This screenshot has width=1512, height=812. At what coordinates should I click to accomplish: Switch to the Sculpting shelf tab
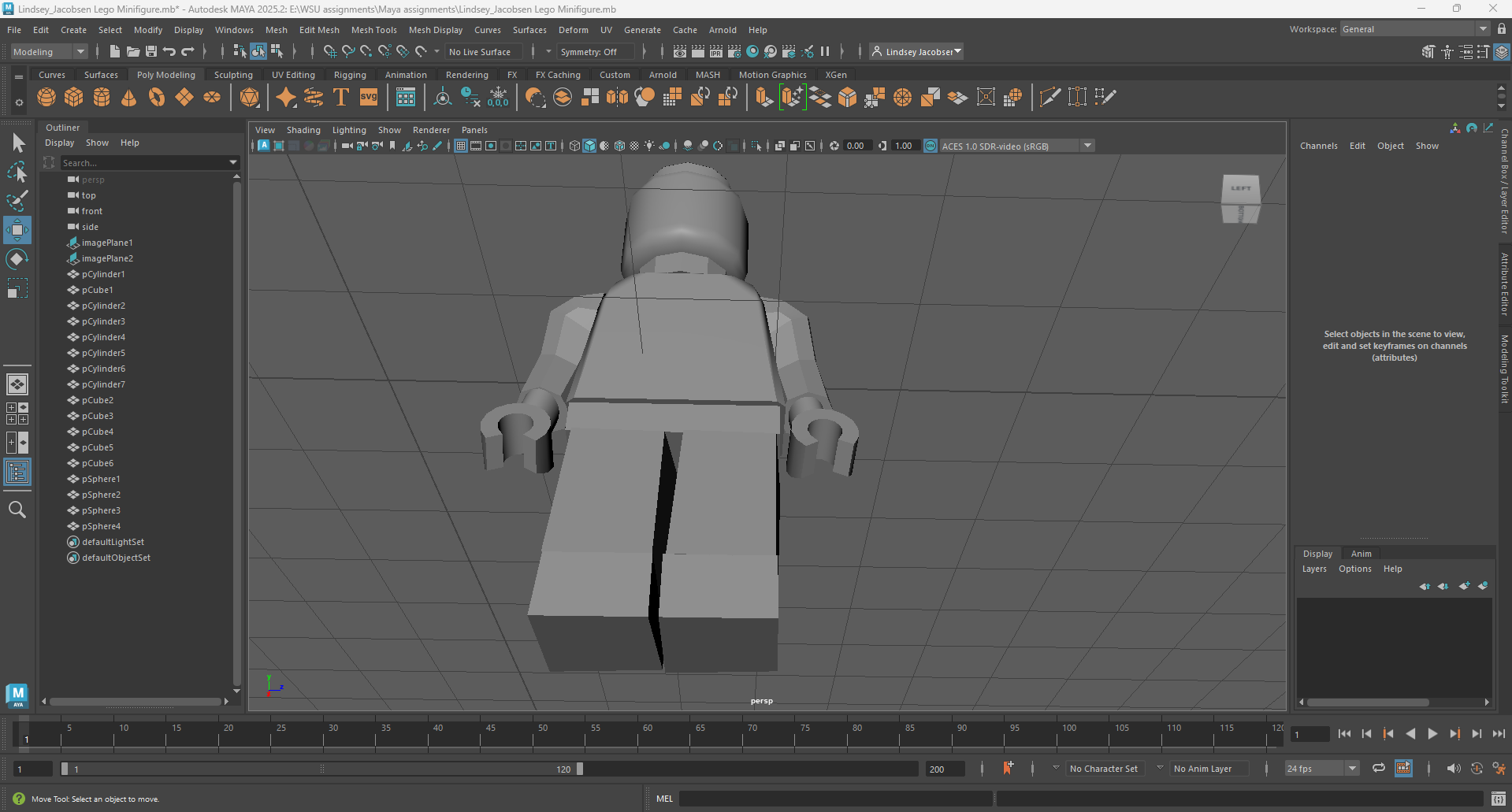[233, 75]
